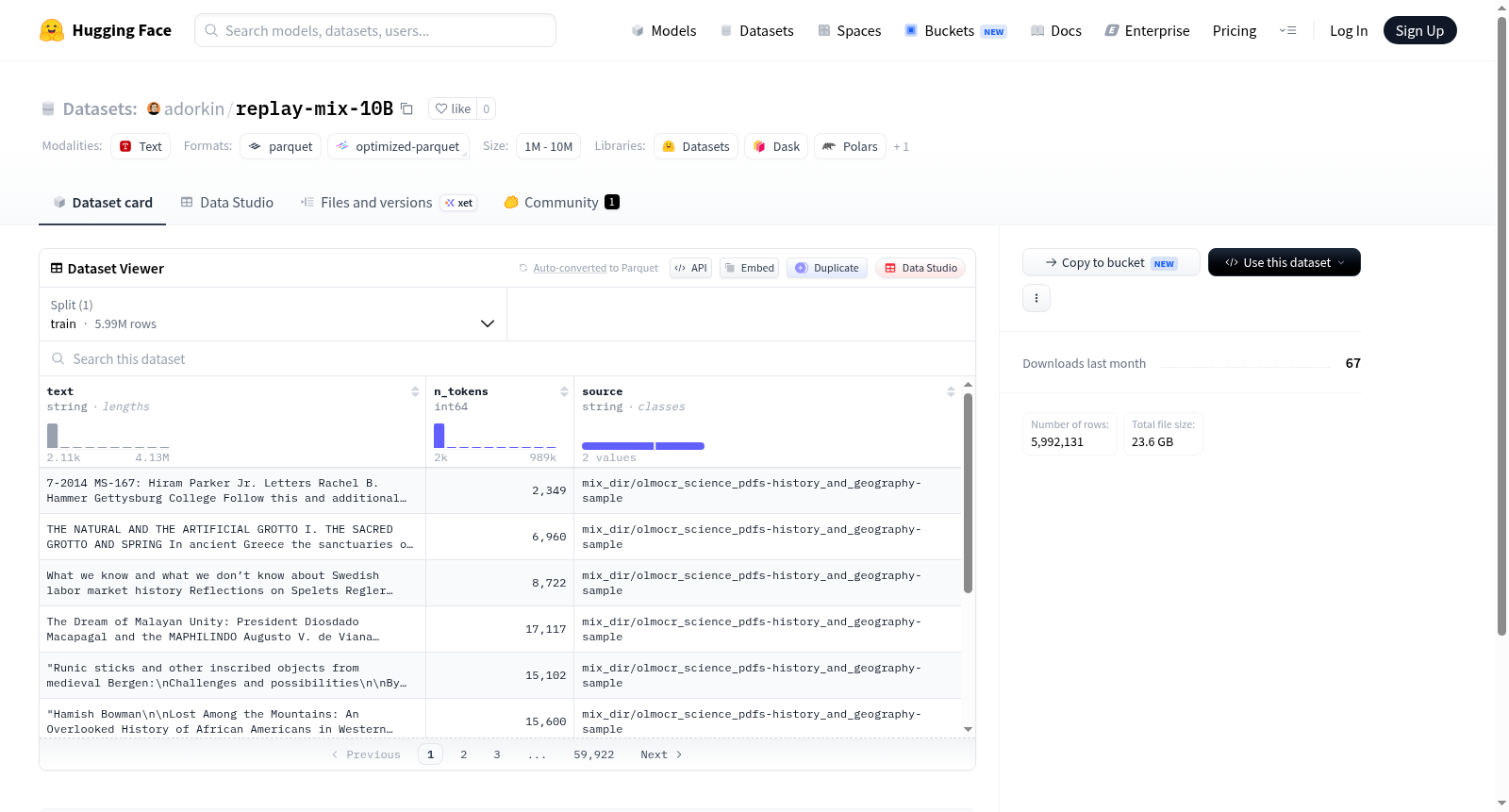Open the three-dot more options menu
Viewport: 1509px width, 812px height.
1036,298
